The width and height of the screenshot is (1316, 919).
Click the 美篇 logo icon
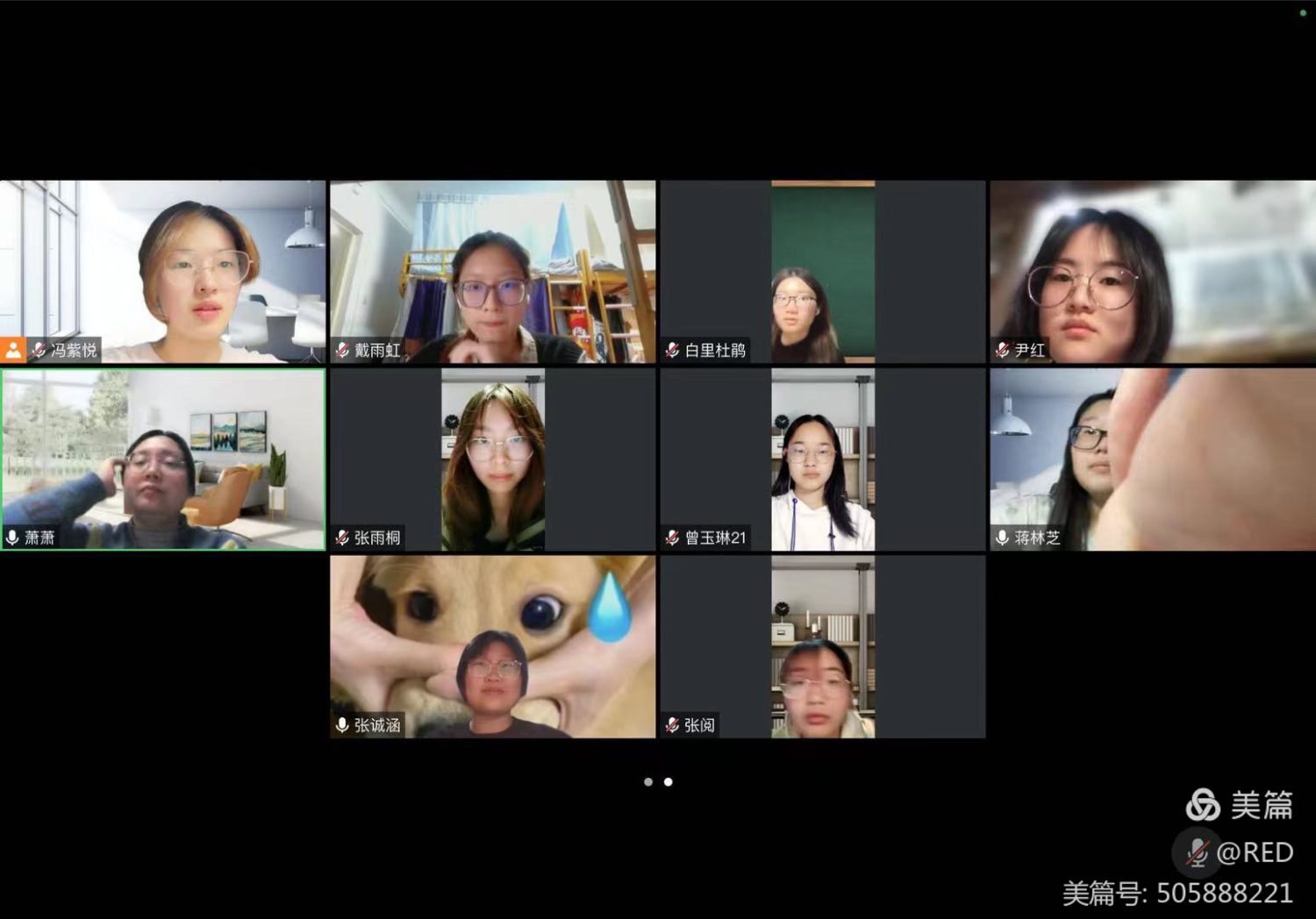click(x=1203, y=804)
